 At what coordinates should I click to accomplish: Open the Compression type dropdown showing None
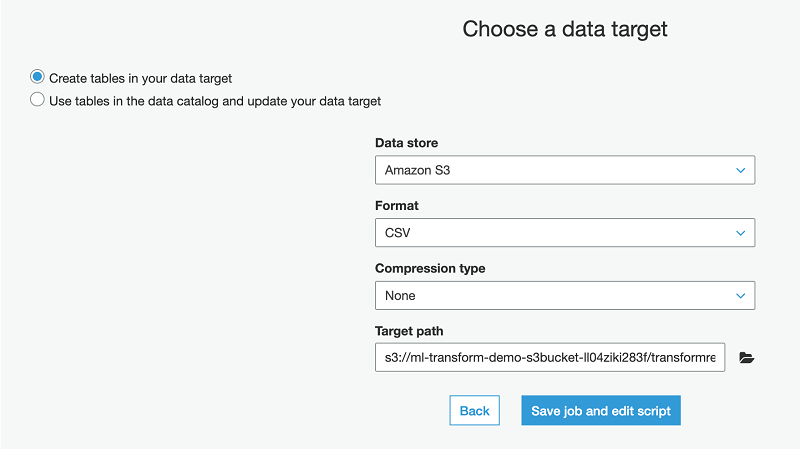(564, 295)
